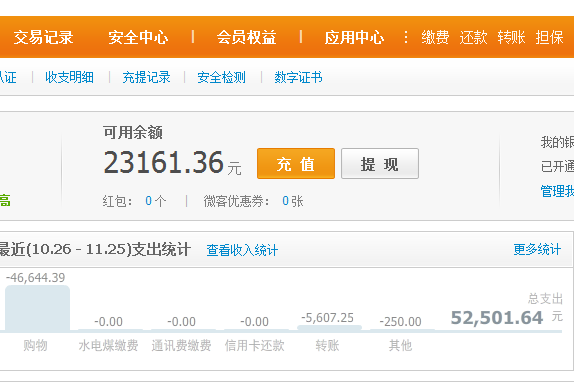Click the balance amount 23161.36
The width and height of the screenshot is (574, 382).
coord(164,162)
